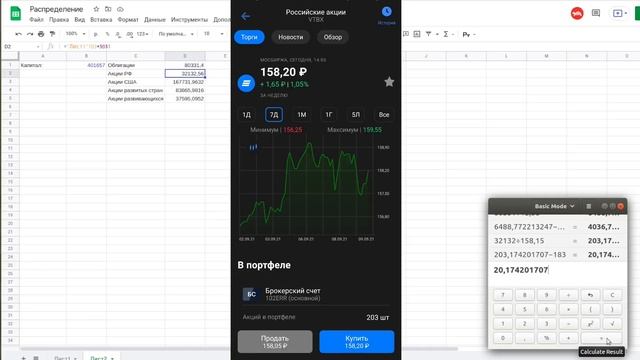The width and height of the screenshot is (640, 360).
Task: Open the Правка menu
Action: [x=59, y=20]
